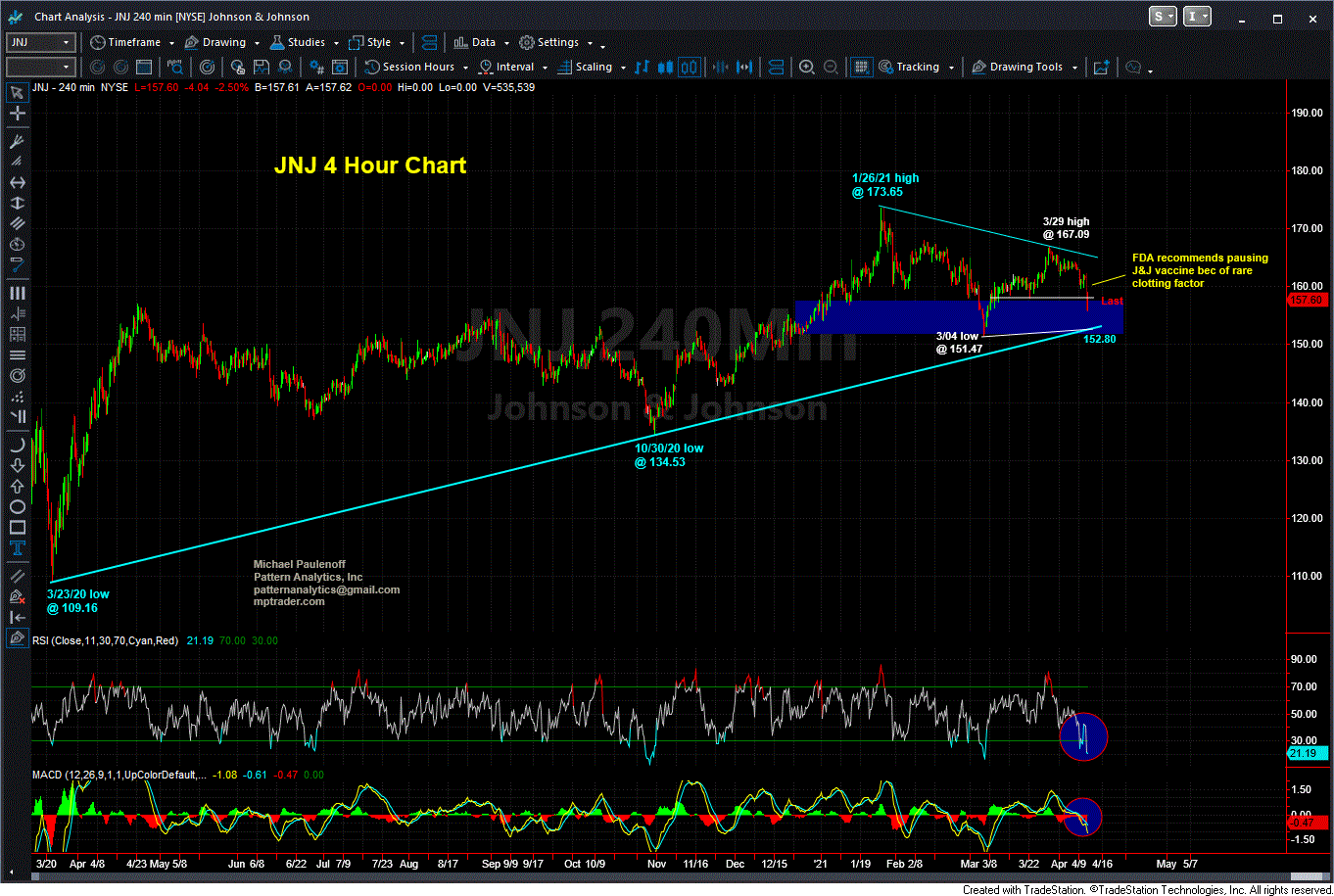Expand the Drawing dropdown arrow
Screen dimensions: 1334x896
coord(258,43)
